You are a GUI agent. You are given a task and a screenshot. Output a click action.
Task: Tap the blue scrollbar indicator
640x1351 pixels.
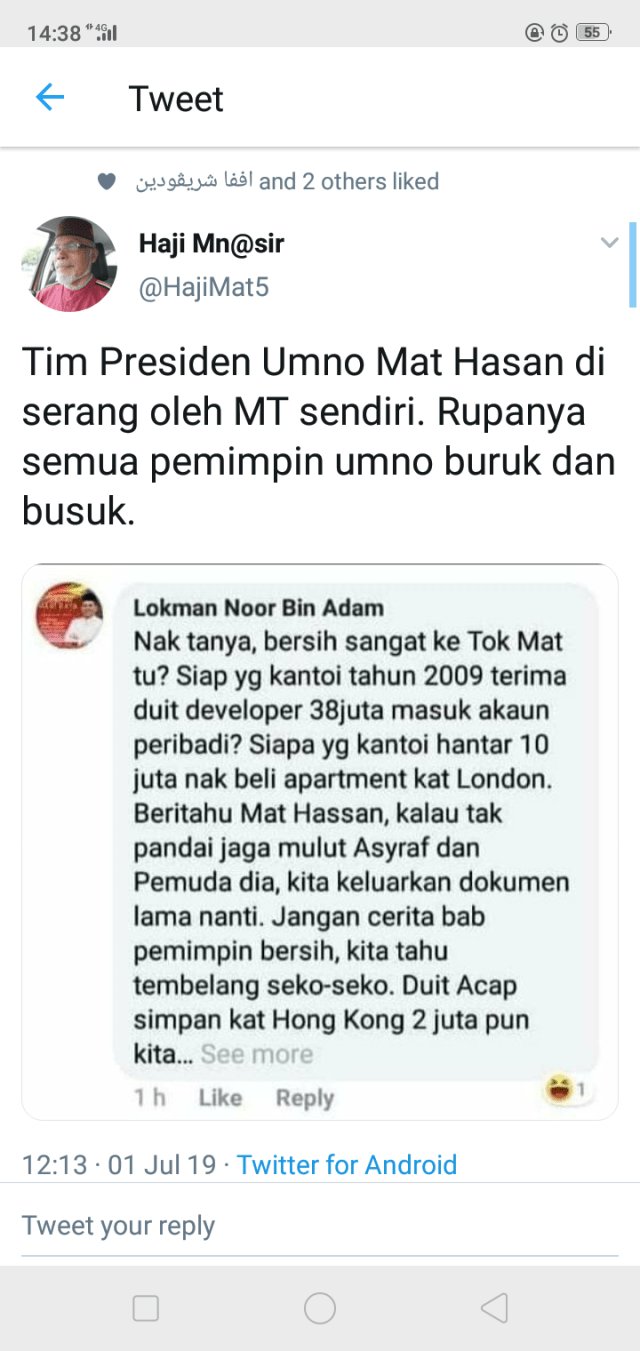pyautogui.click(x=632, y=264)
